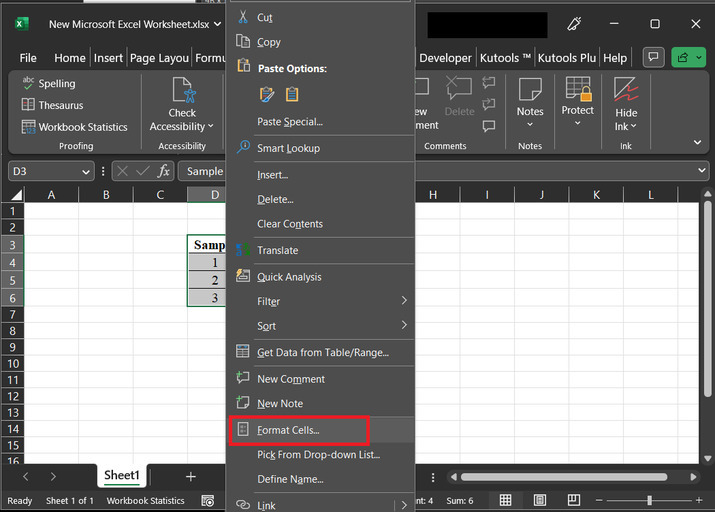Click Workbook Statistics in the status bar

point(145,501)
